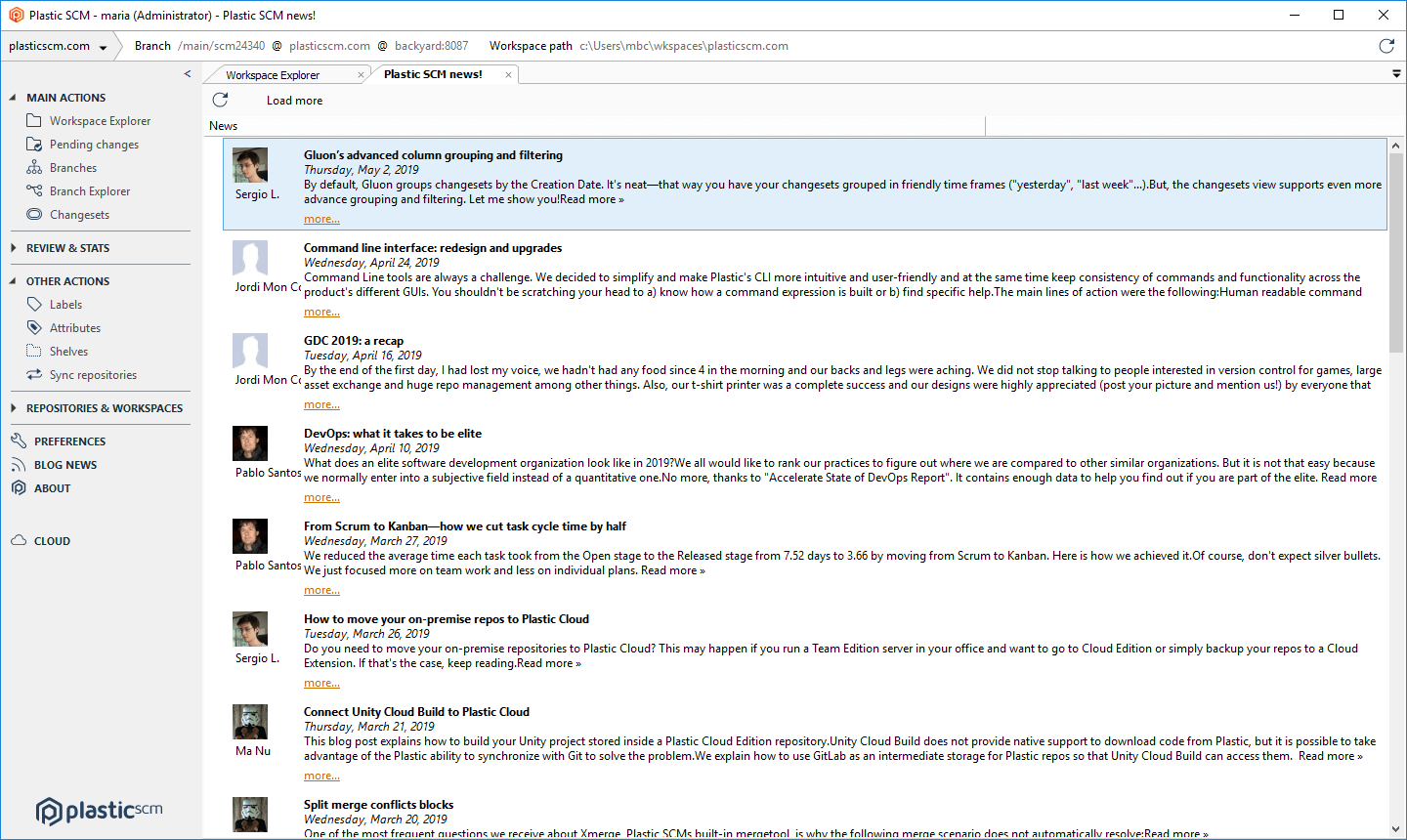
Task: Click the Load more button
Action: click(x=294, y=101)
